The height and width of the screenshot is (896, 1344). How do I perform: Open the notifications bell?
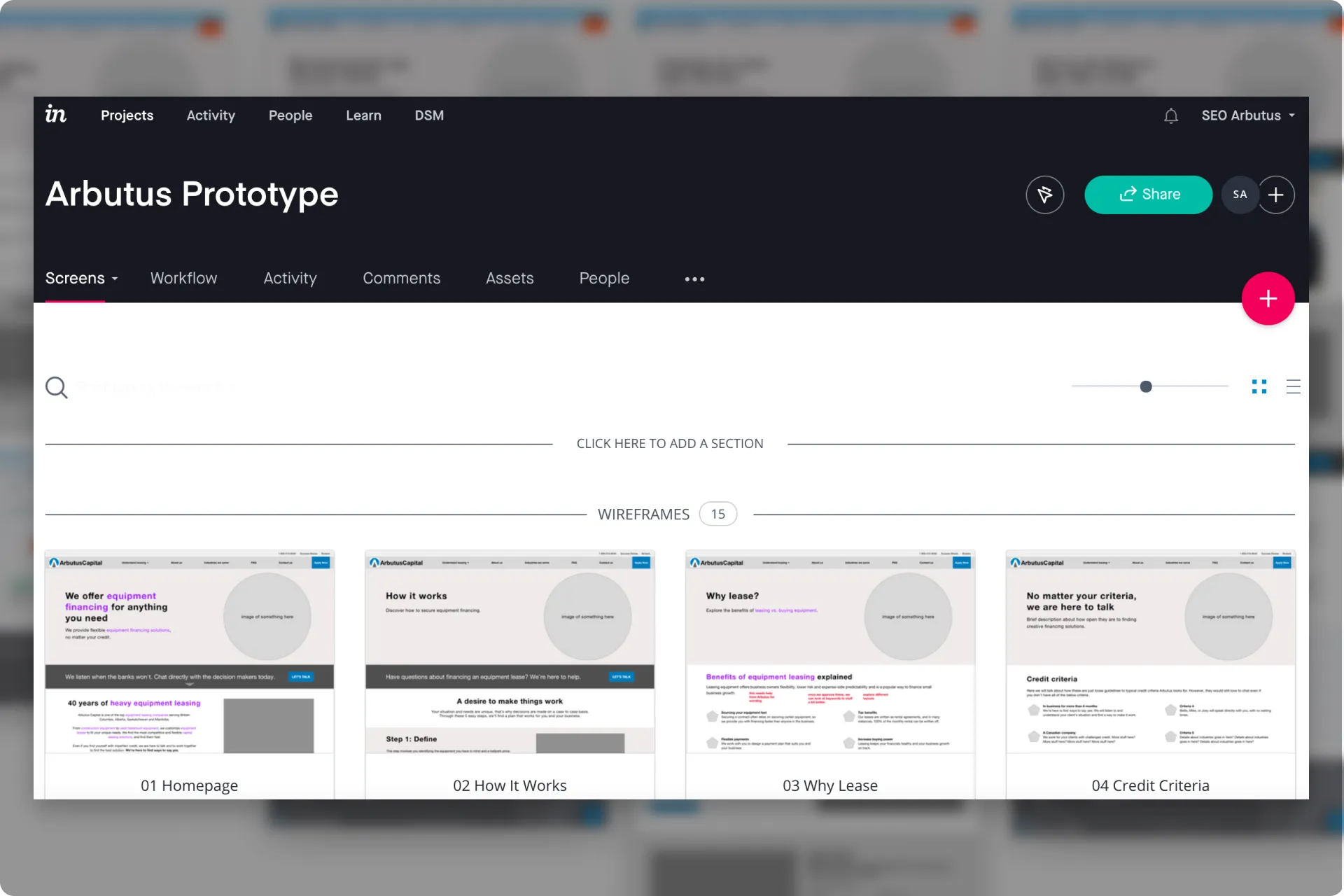(1171, 115)
